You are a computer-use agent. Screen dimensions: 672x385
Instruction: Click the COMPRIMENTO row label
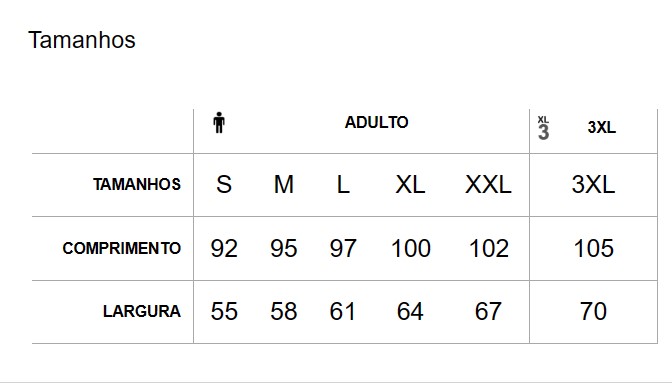pos(122,248)
